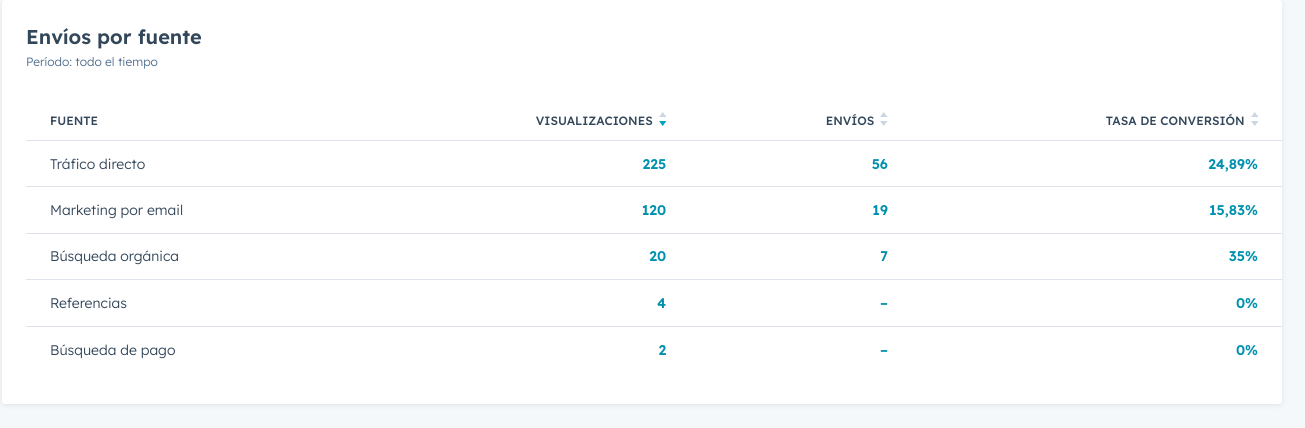Viewport: 1305px width, 428px height.
Task: Click the Tasa de conversión sort icon
Action: pos(1254,121)
